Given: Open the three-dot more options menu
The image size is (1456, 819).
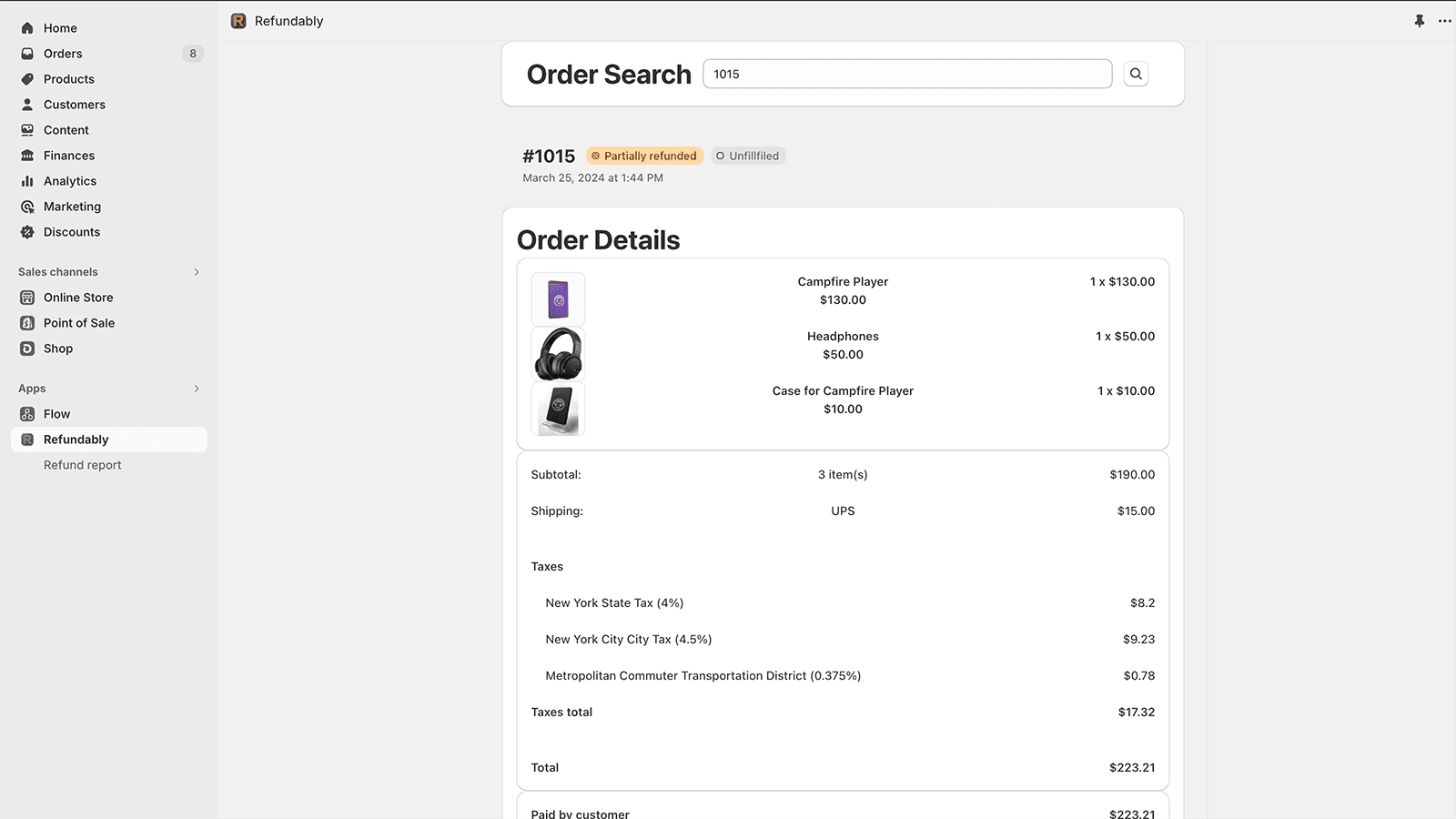Looking at the screenshot, I should 1444,21.
